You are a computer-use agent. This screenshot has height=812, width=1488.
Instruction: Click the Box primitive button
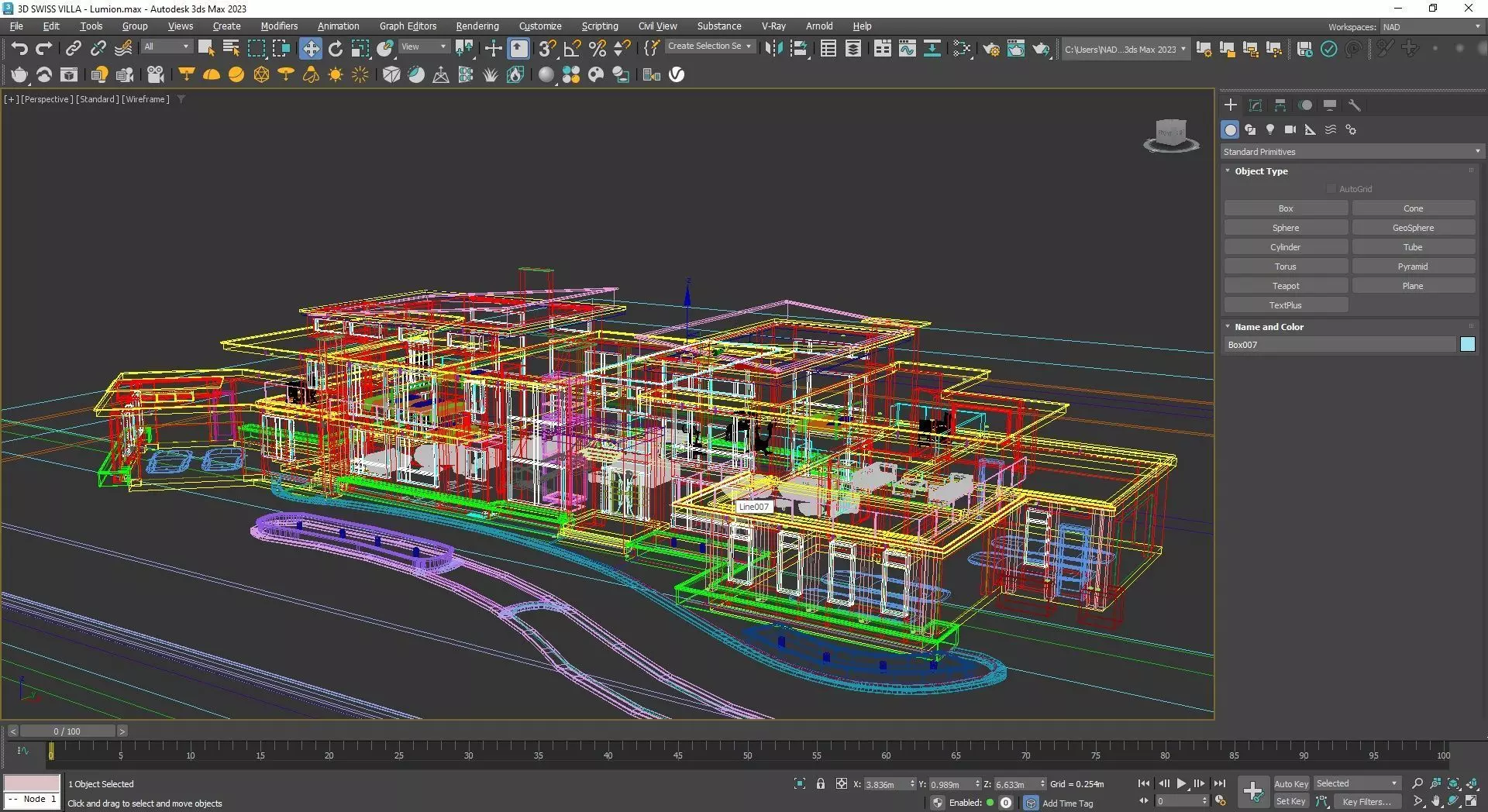tap(1286, 208)
